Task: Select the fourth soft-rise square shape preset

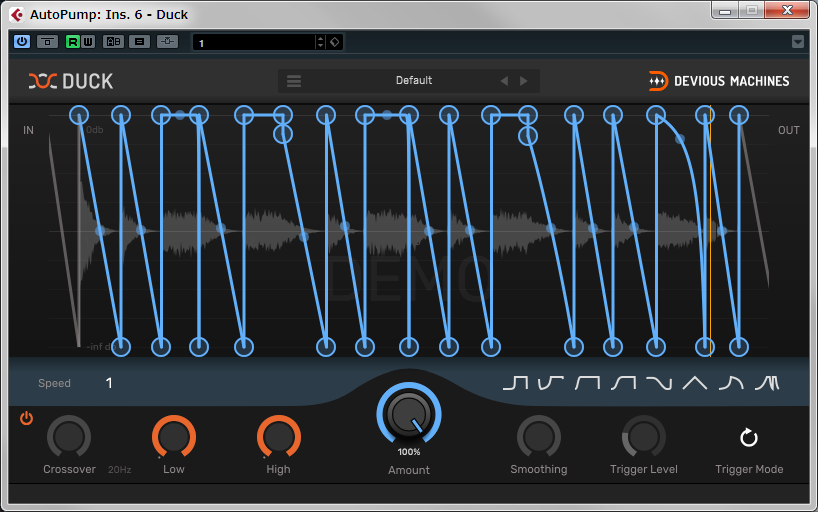Action: [x=623, y=383]
